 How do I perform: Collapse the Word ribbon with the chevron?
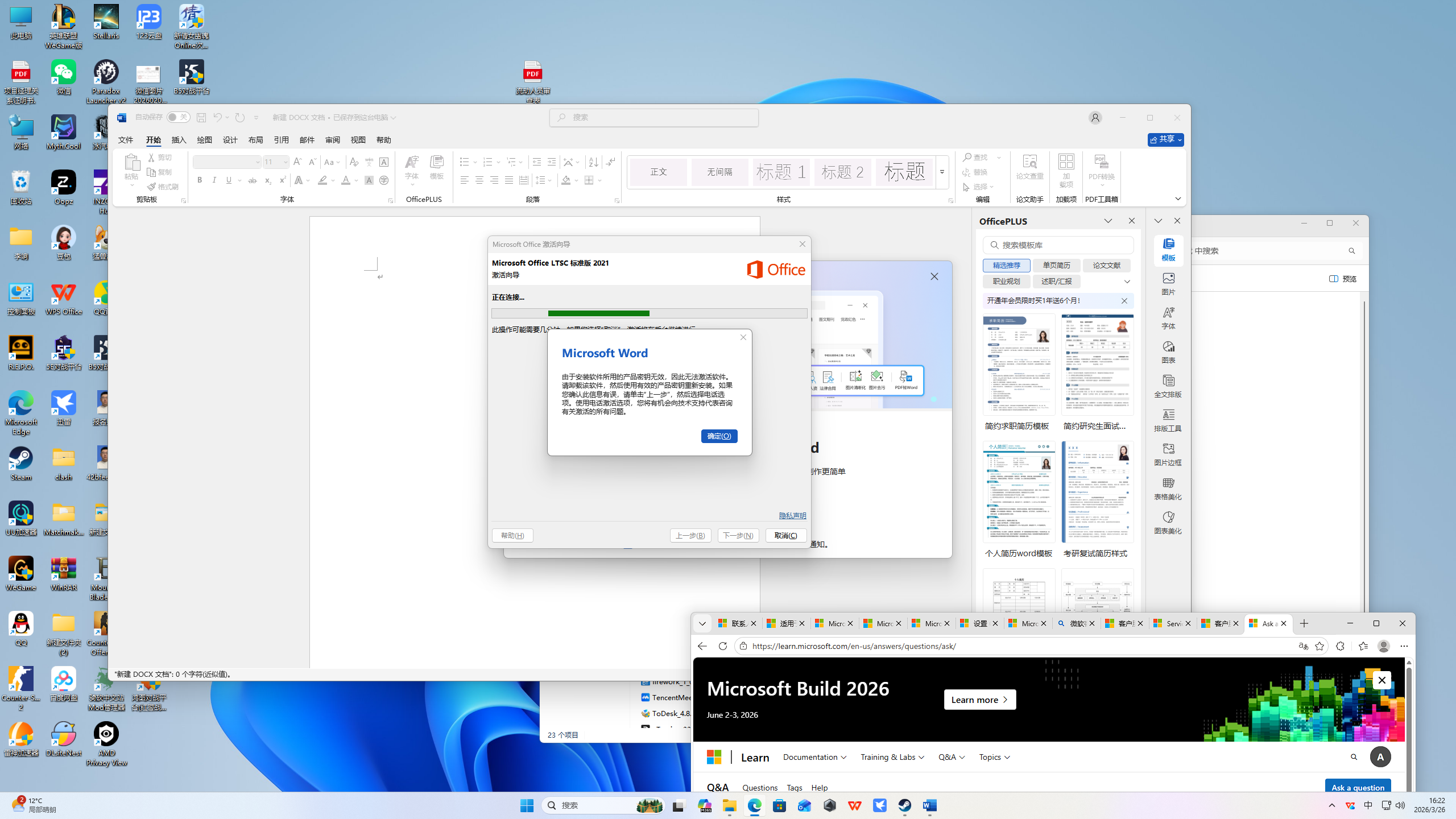tap(1178, 199)
